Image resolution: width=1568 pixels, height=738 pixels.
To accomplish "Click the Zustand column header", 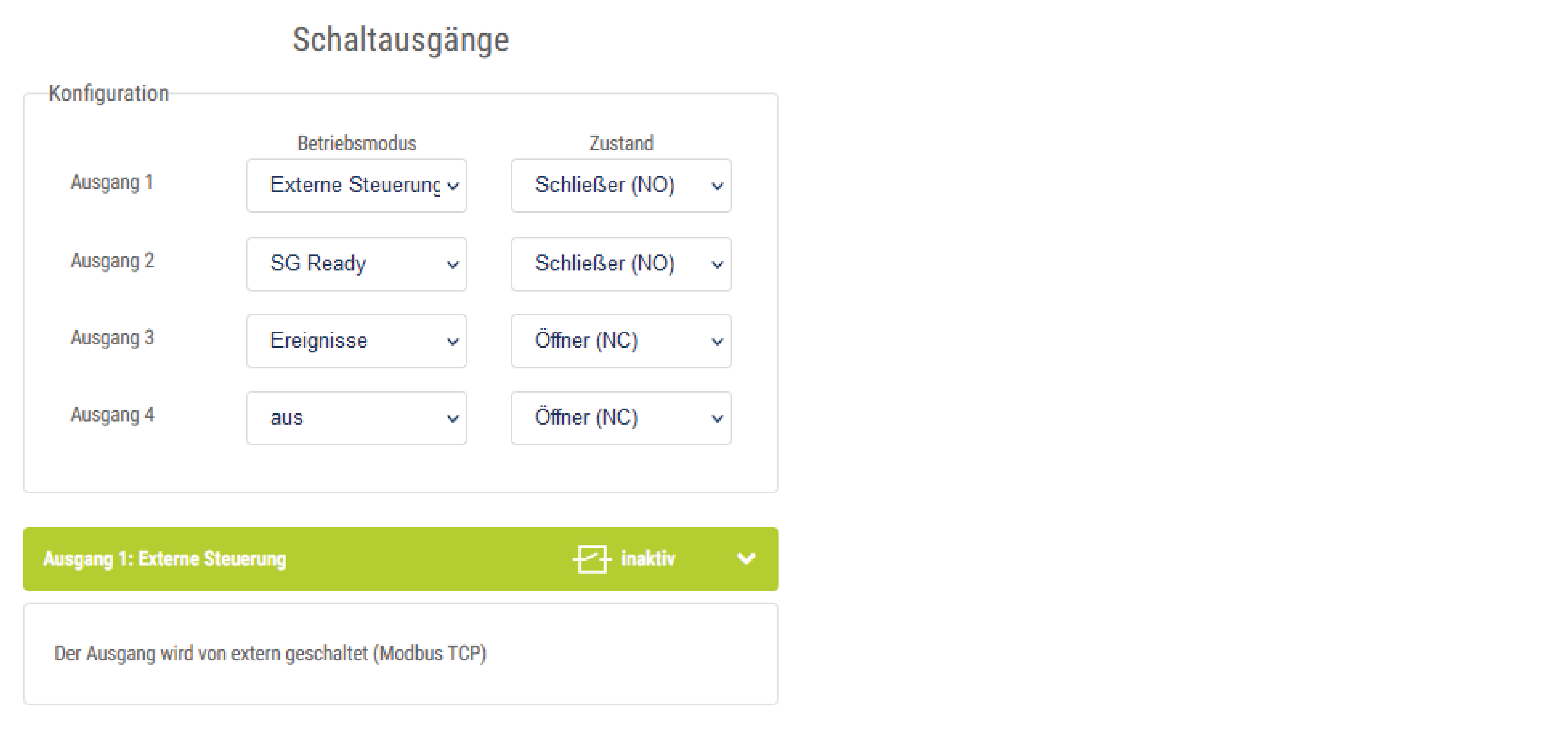I will 621,144.
